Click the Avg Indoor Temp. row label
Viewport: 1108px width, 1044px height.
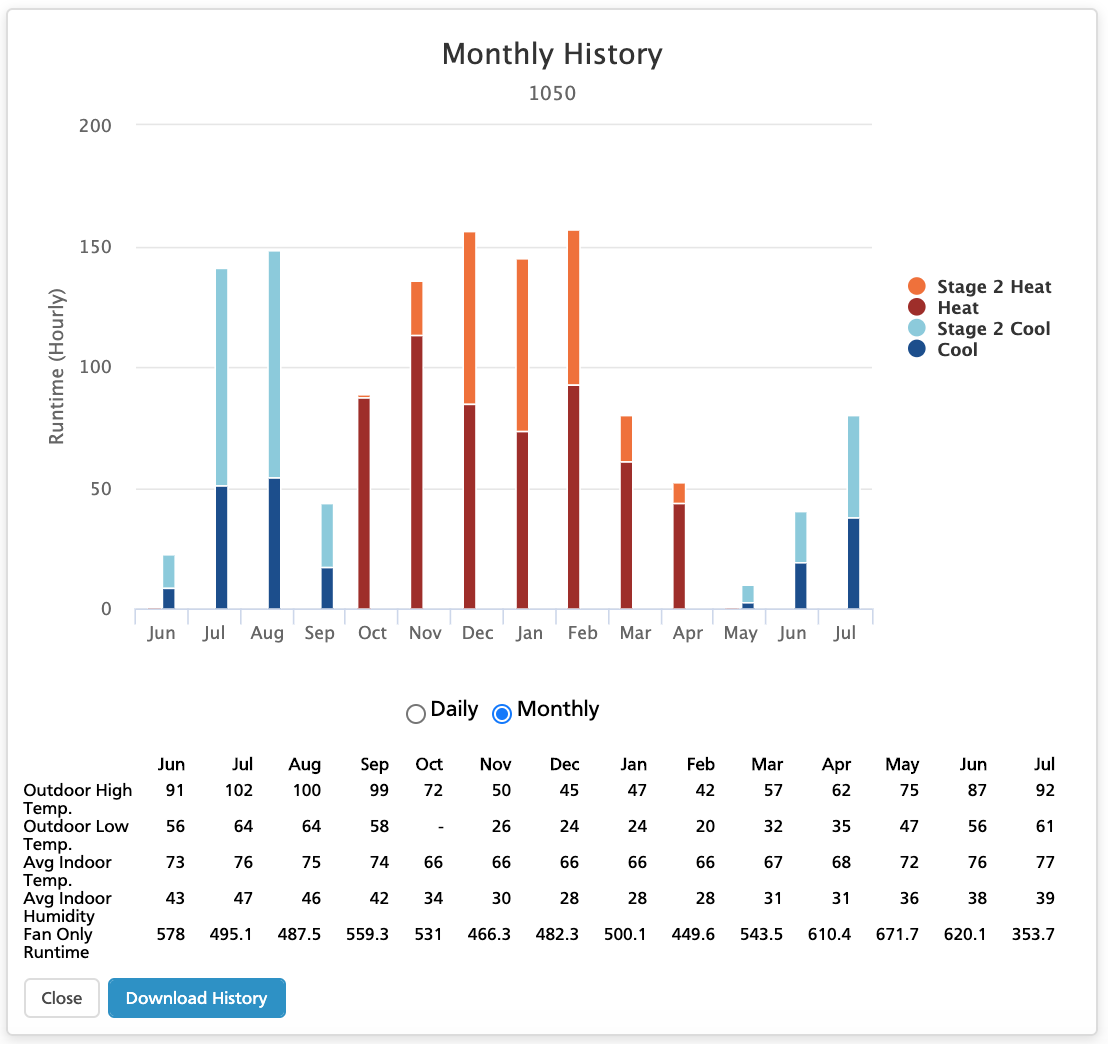(x=68, y=871)
